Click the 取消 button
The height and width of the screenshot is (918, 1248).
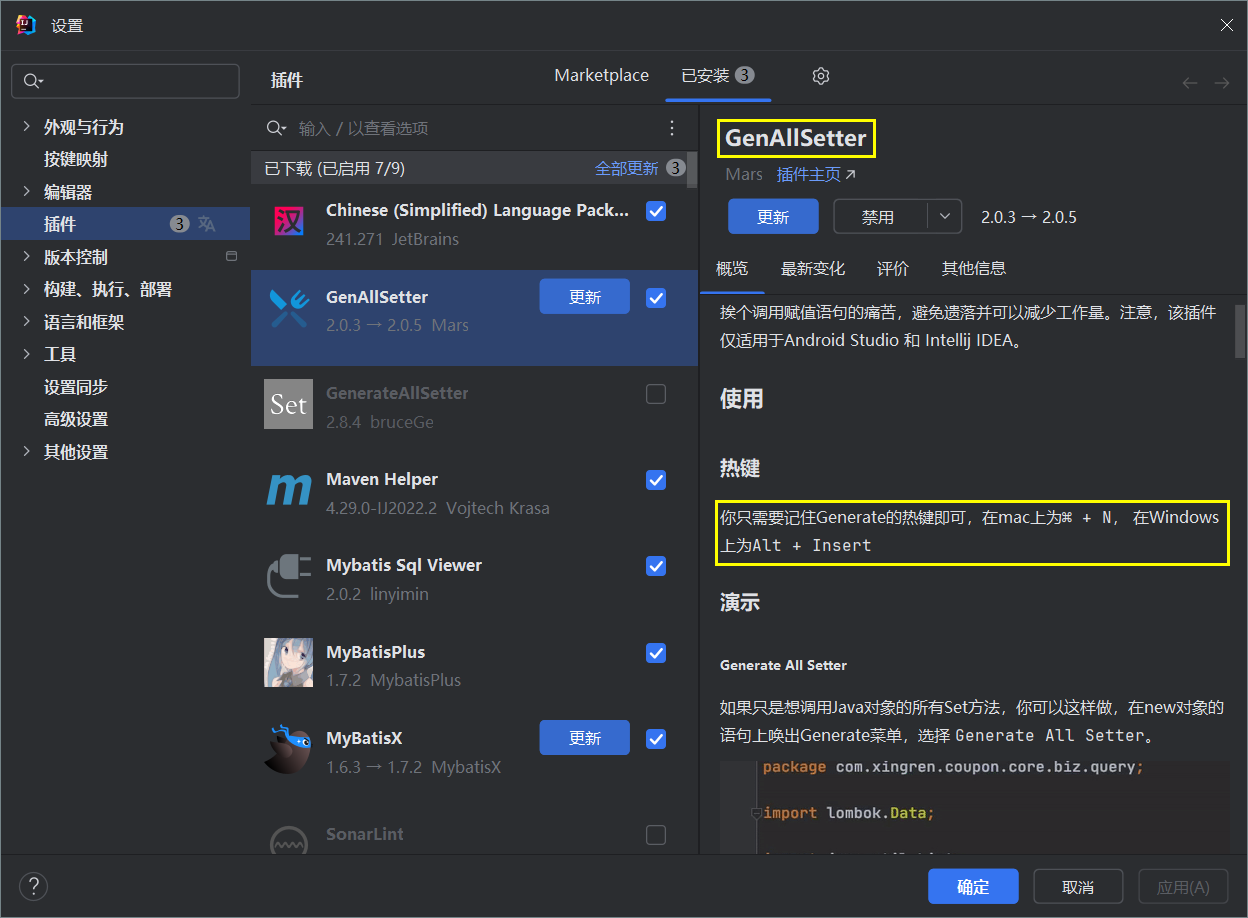pos(1078,887)
